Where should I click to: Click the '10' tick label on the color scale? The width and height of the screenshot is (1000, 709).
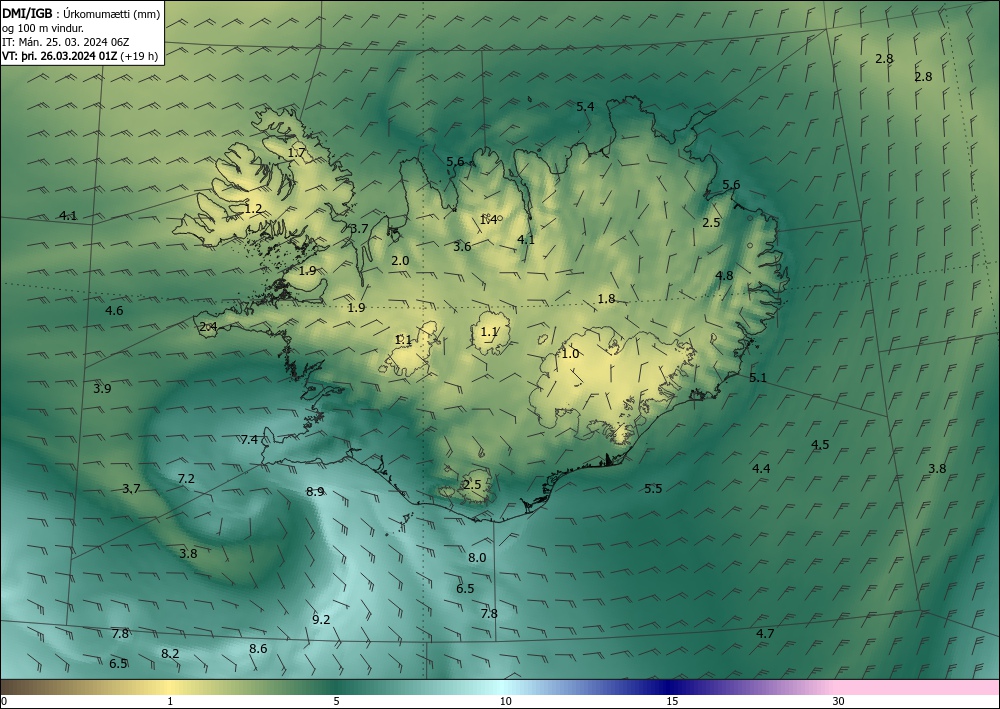(x=506, y=701)
